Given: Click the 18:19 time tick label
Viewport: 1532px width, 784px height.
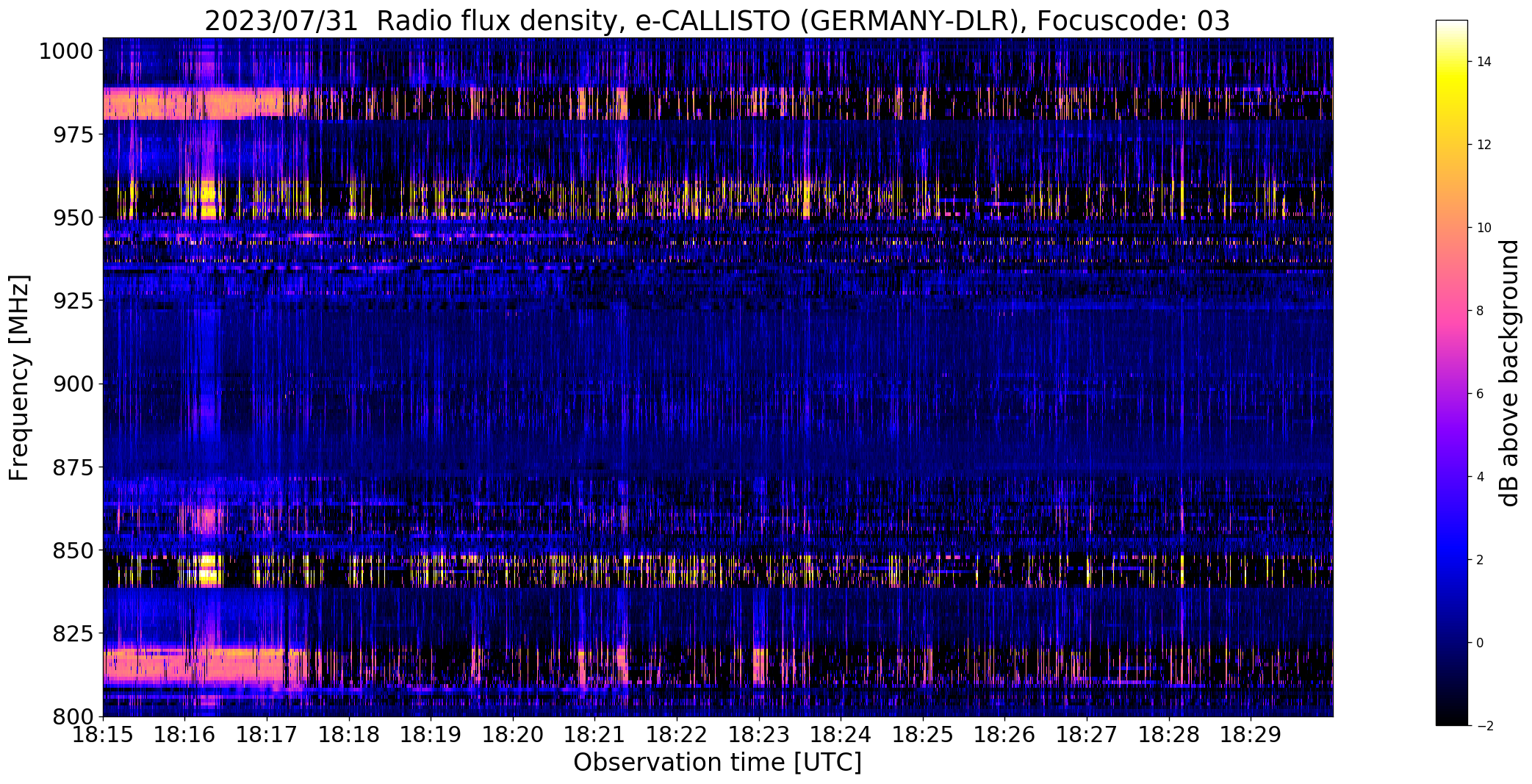Looking at the screenshot, I should (431, 735).
